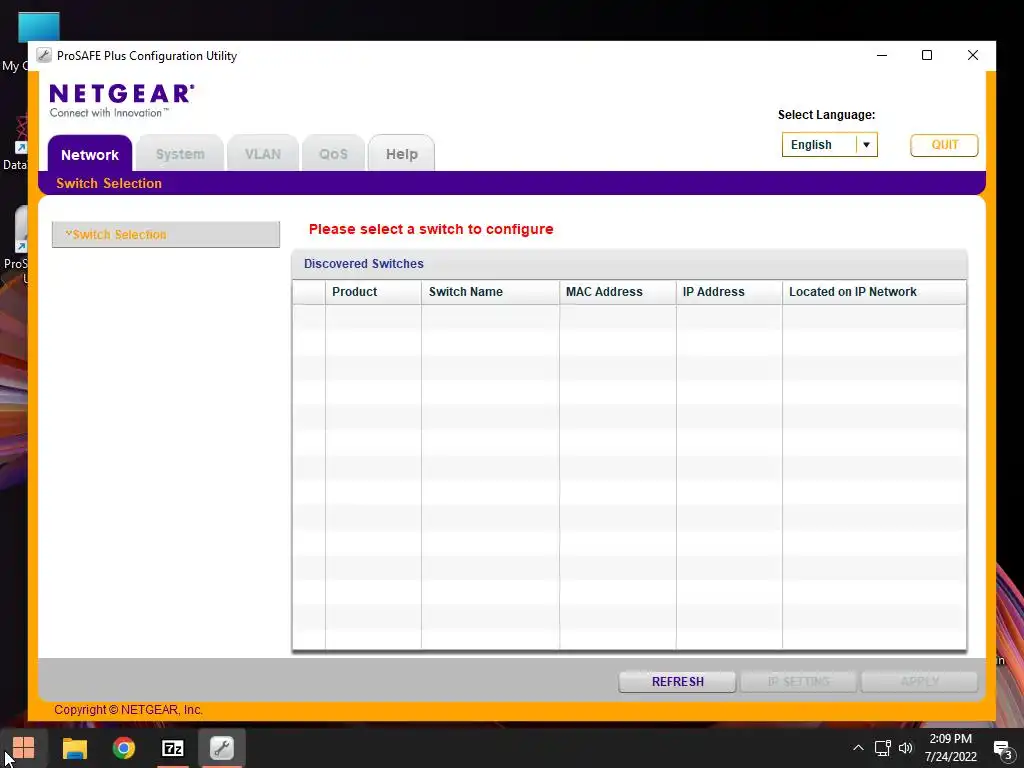Click the Copyright NETGEAR, Inc. text
The width and height of the screenshot is (1024, 768).
[128, 710]
